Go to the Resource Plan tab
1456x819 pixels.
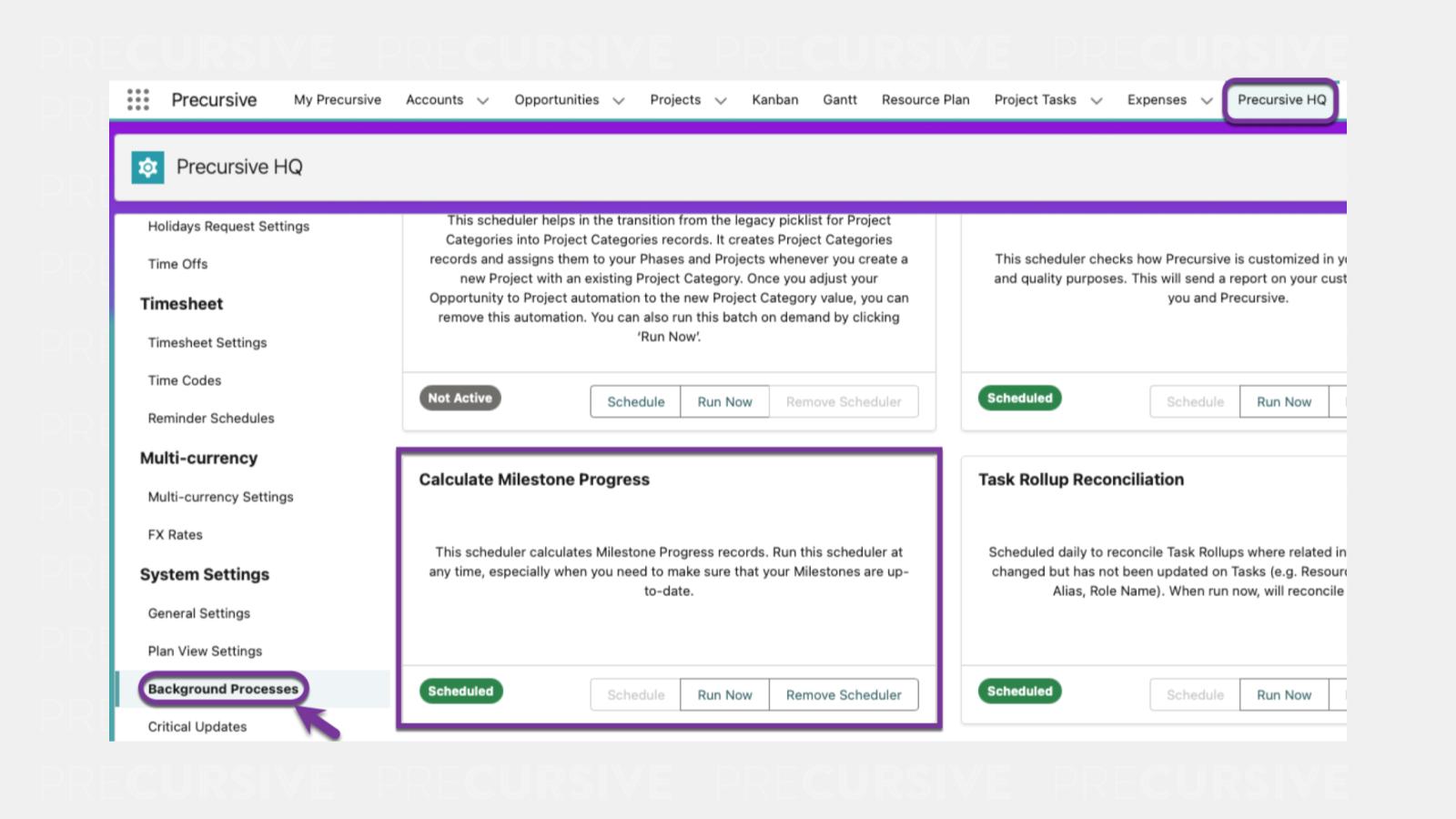click(925, 100)
